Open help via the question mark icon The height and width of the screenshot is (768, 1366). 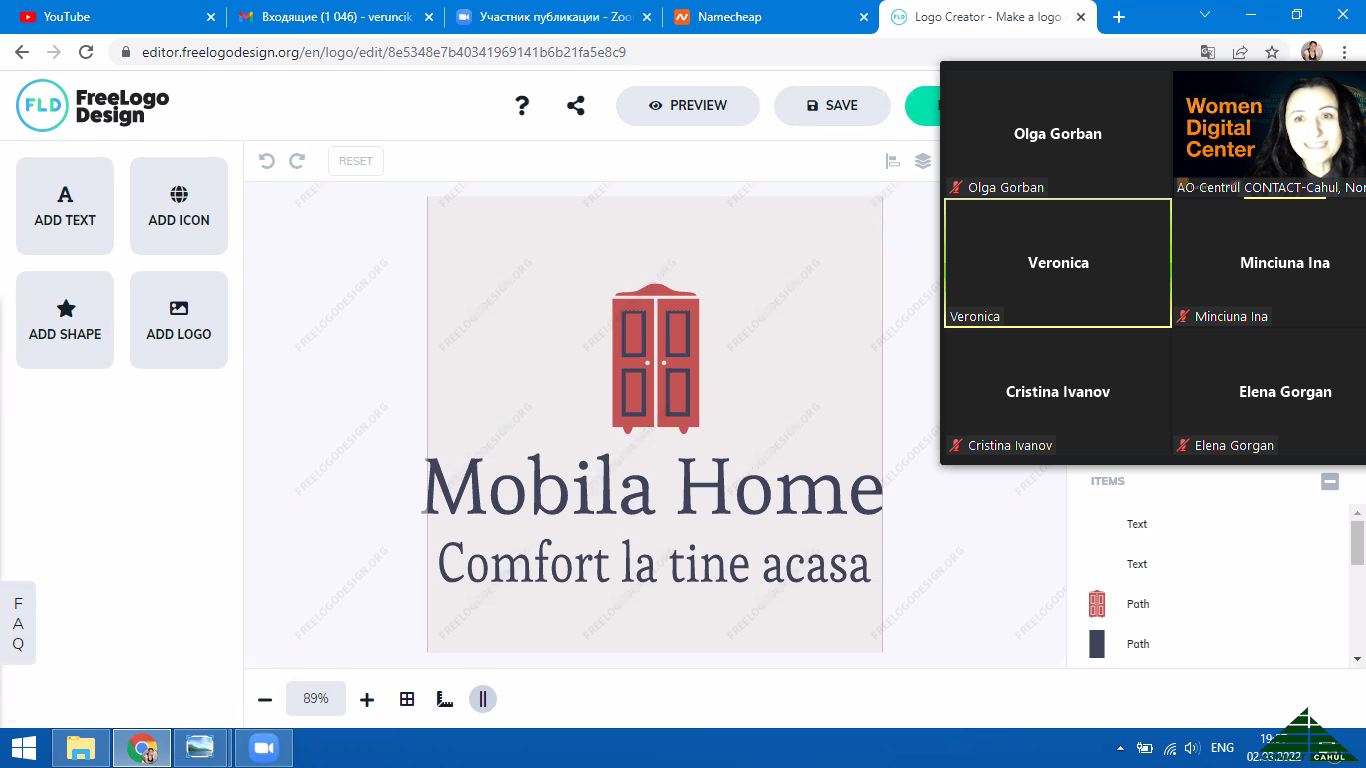522,106
